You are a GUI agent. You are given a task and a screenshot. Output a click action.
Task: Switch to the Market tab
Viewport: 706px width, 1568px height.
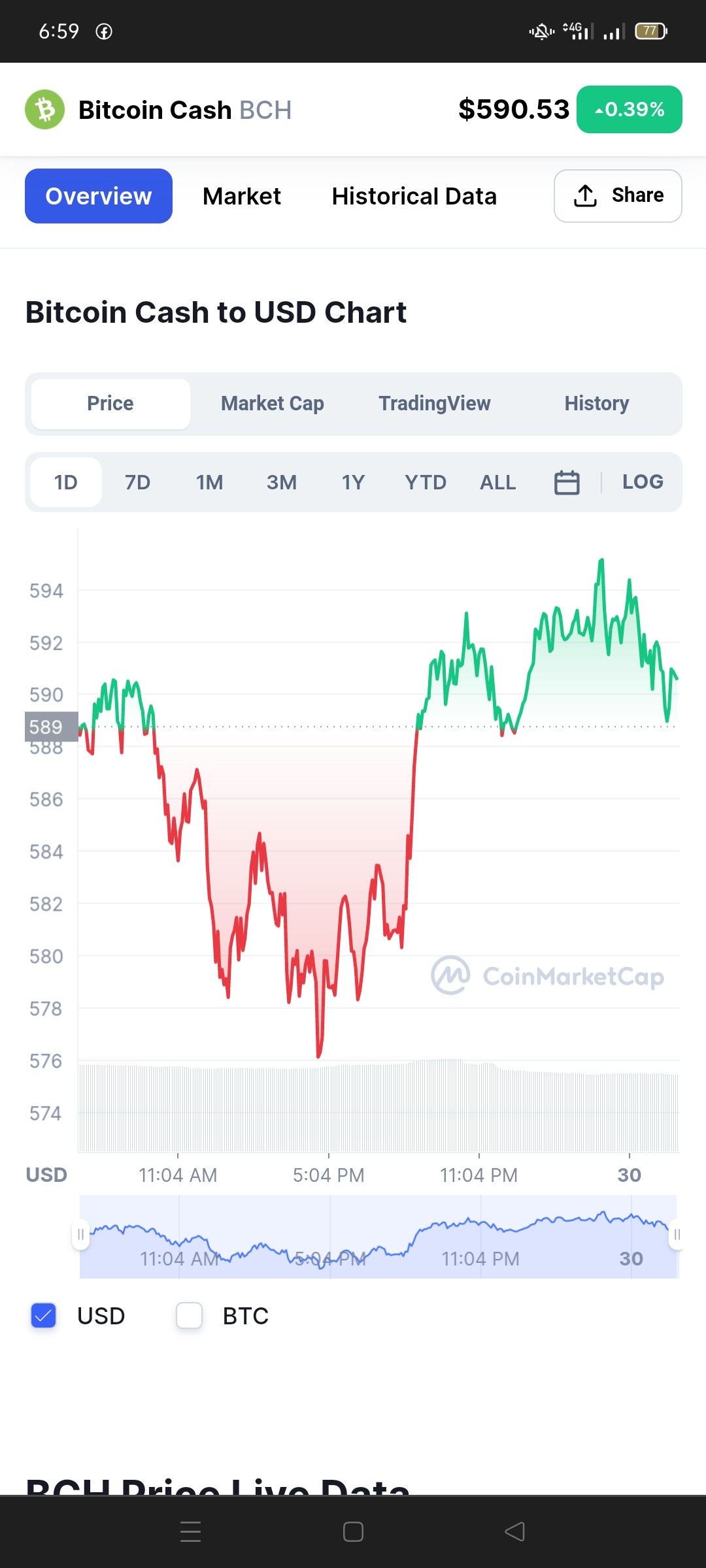point(242,196)
